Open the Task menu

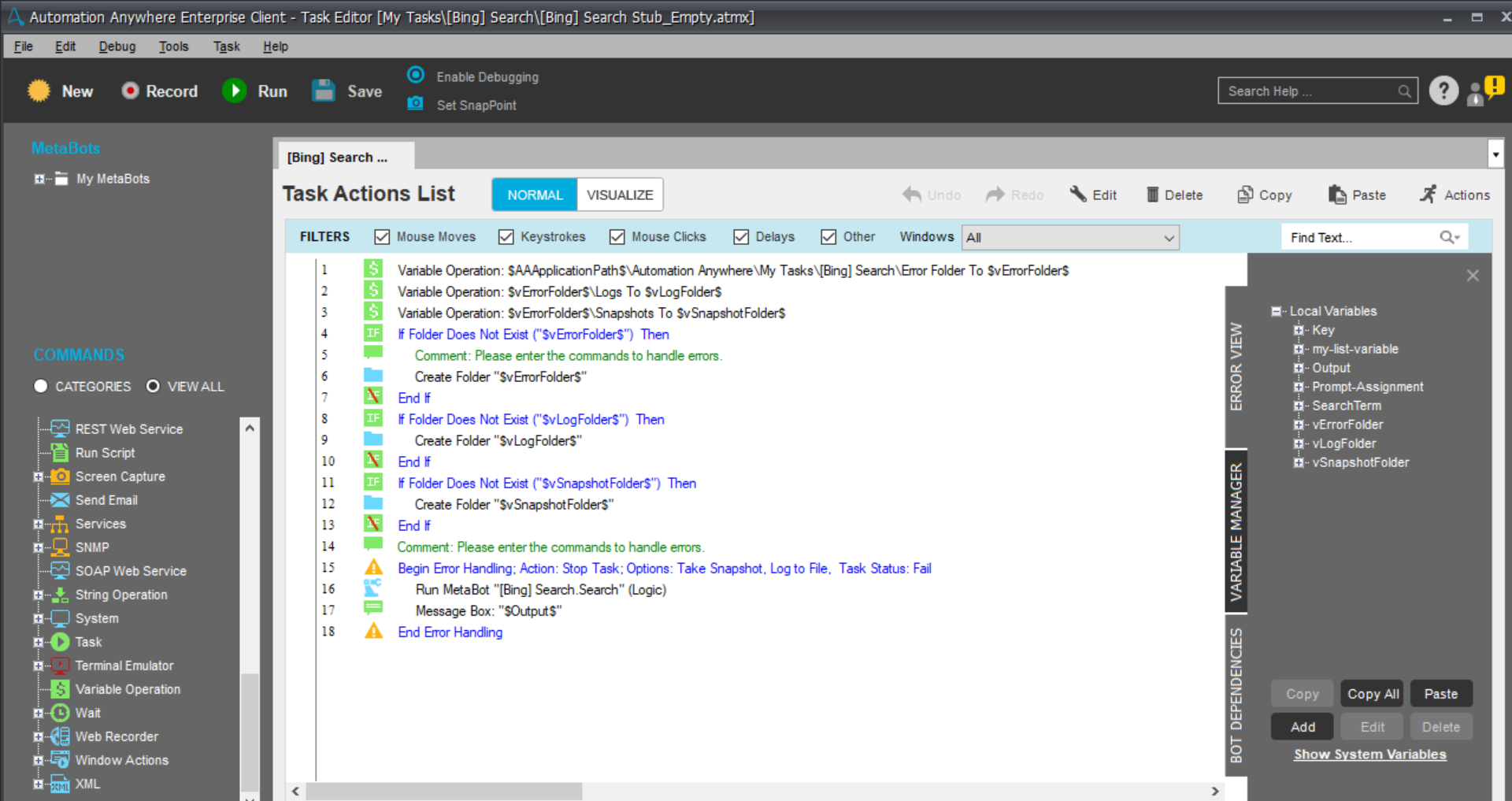point(227,46)
